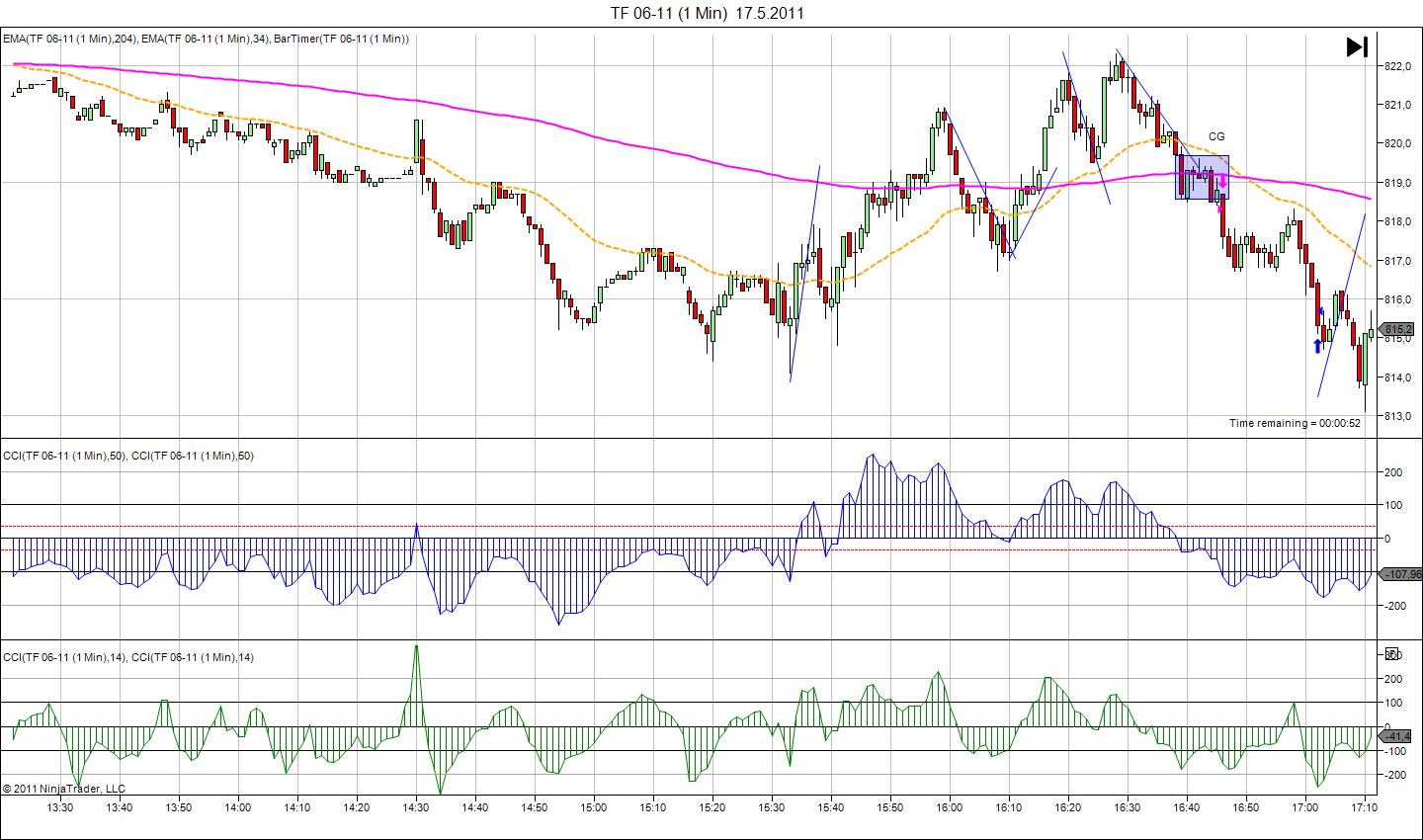Screen dimensions: 1423x840
Task: Click the 2011 NinjaTrader, LLC copyright text
Action: click(64, 789)
